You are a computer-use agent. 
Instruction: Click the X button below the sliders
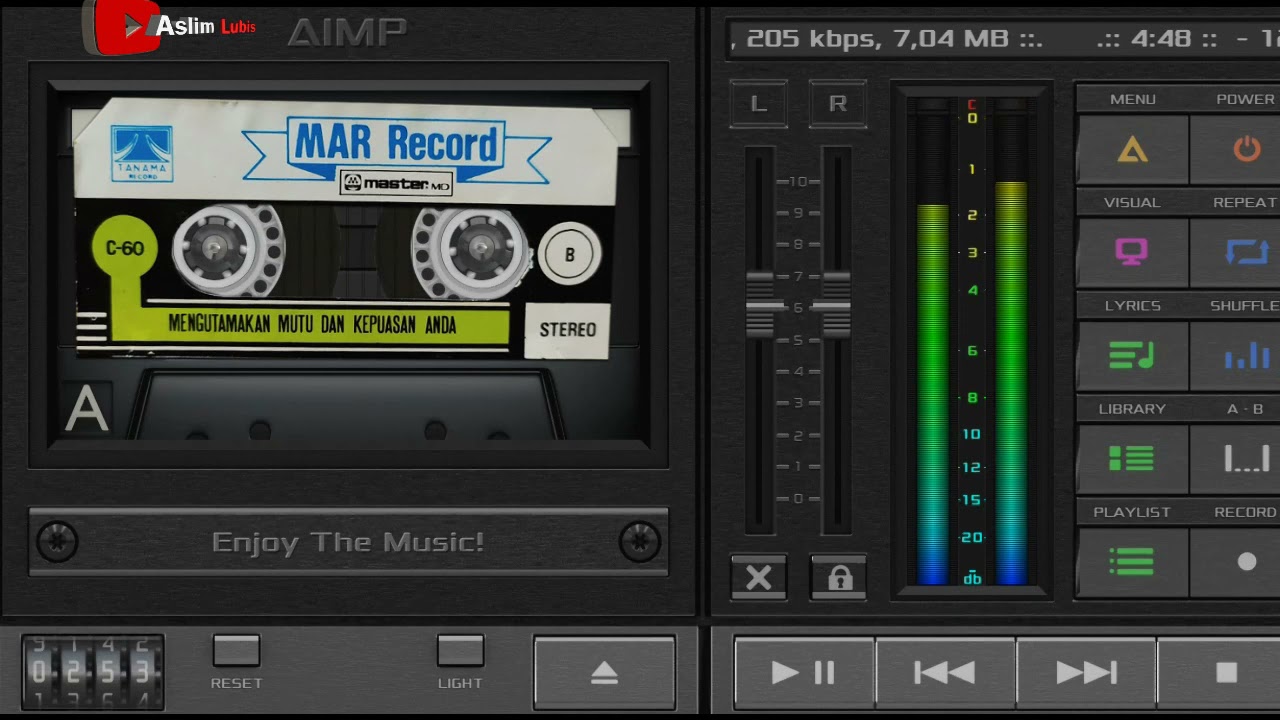point(759,578)
